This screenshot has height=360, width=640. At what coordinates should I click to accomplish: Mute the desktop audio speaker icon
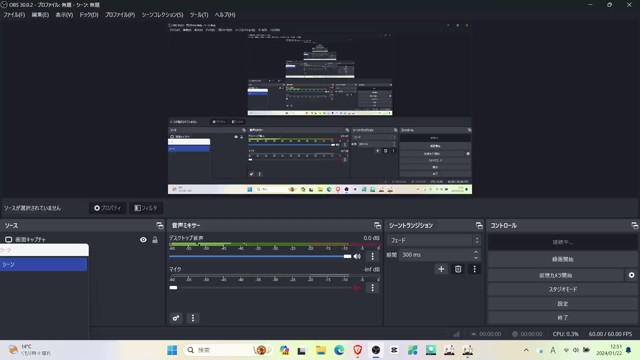[357, 256]
